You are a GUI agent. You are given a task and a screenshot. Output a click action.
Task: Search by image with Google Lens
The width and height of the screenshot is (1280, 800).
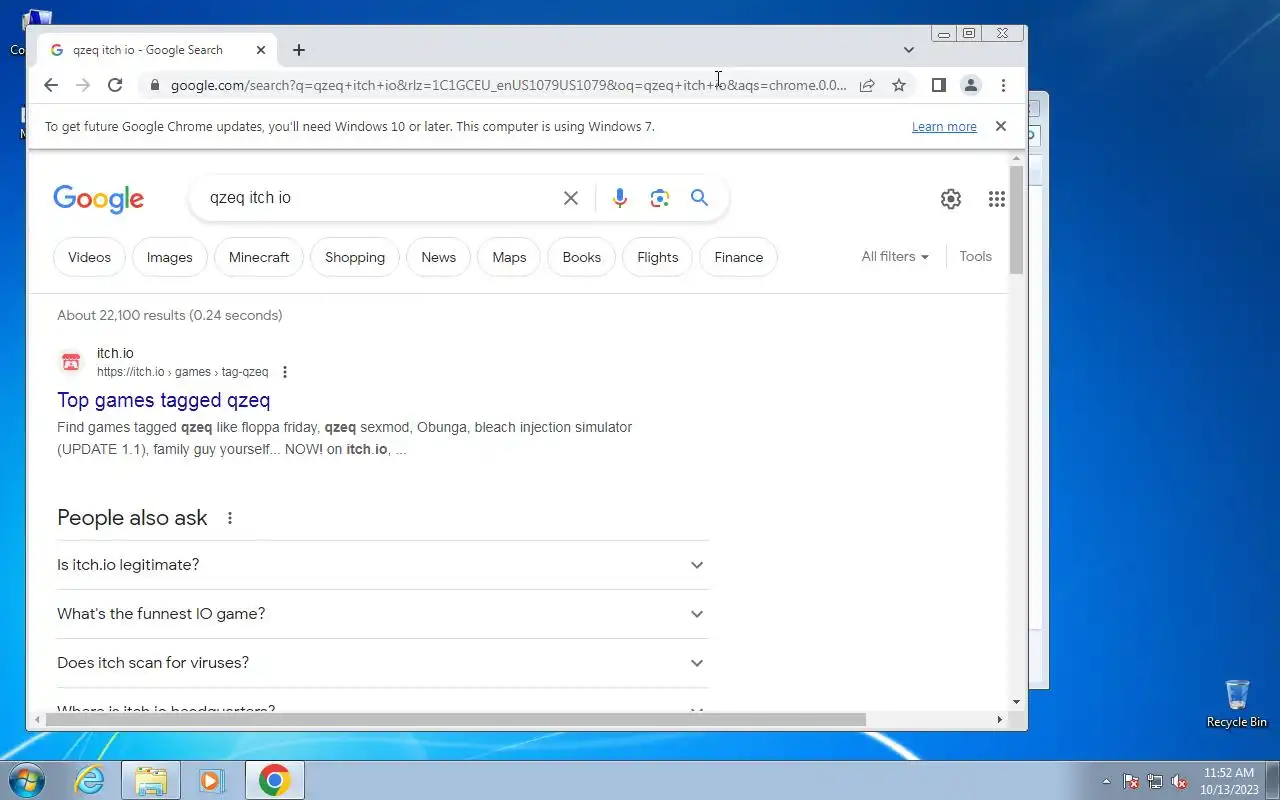click(x=659, y=198)
